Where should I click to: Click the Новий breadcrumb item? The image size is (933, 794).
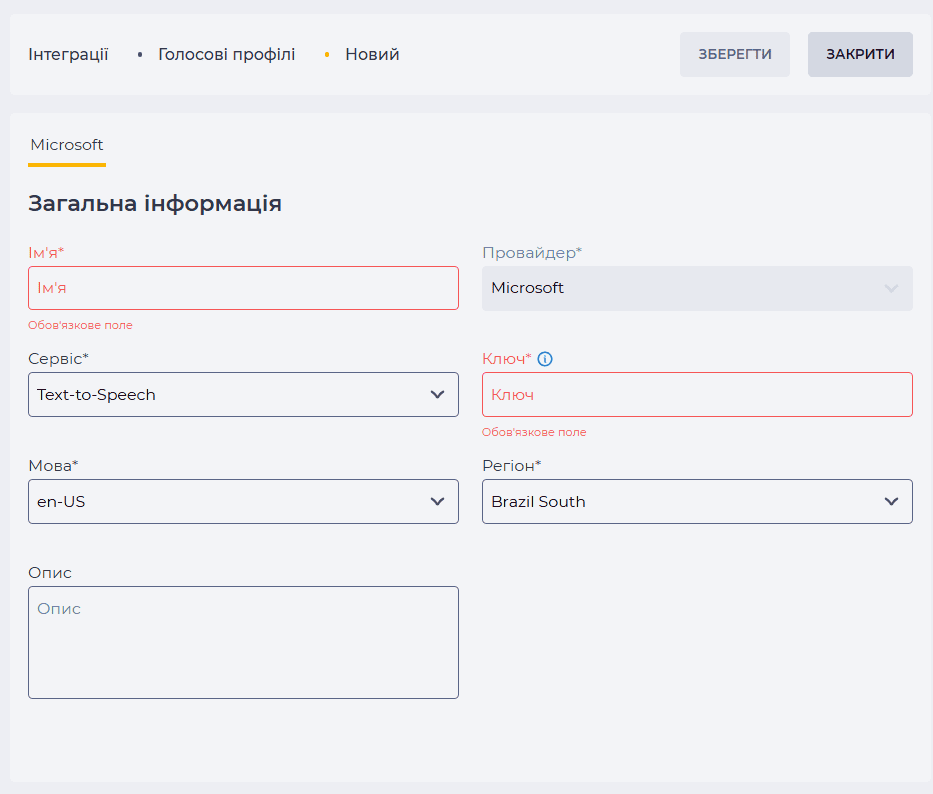[x=372, y=54]
